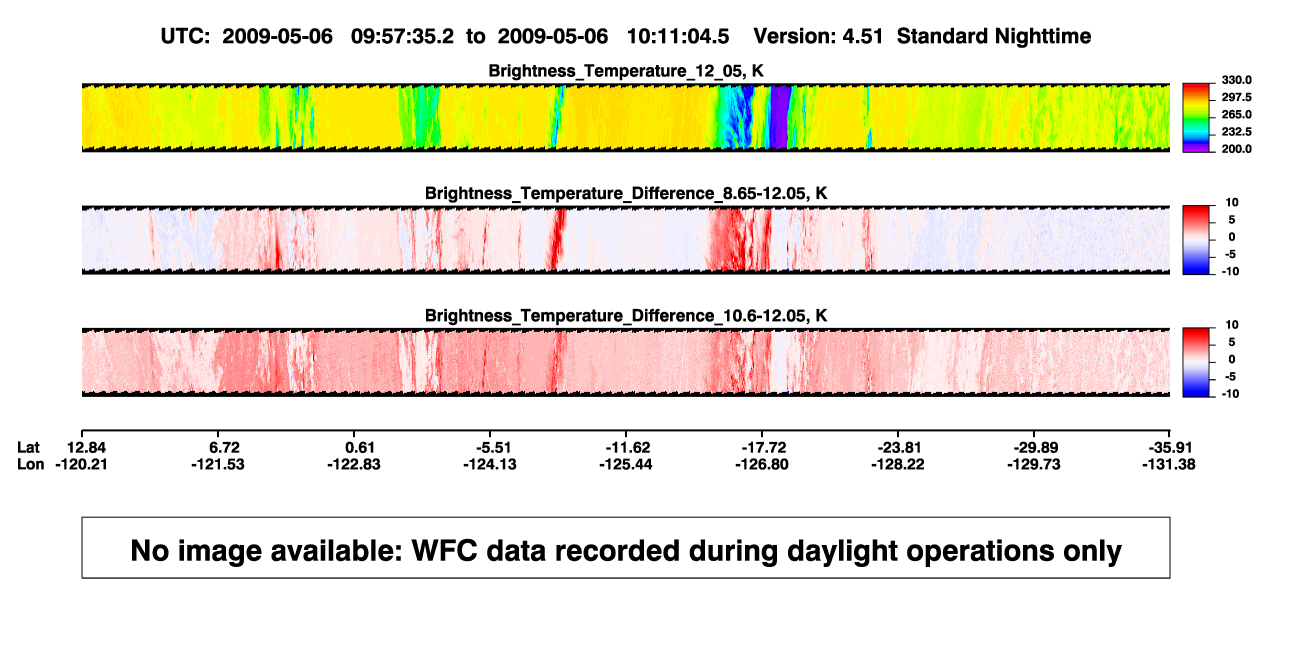Image resolution: width=1300 pixels, height=667 pixels.
Task: Click longitude value -120.21
Action: [82, 464]
